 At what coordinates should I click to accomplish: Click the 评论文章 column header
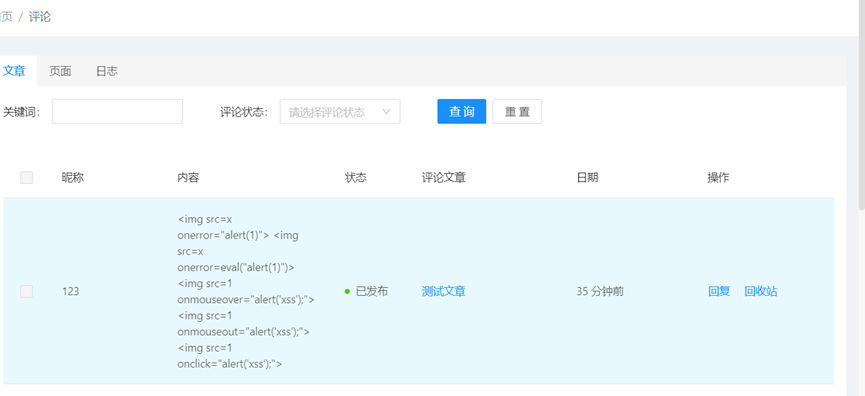click(x=444, y=178)
